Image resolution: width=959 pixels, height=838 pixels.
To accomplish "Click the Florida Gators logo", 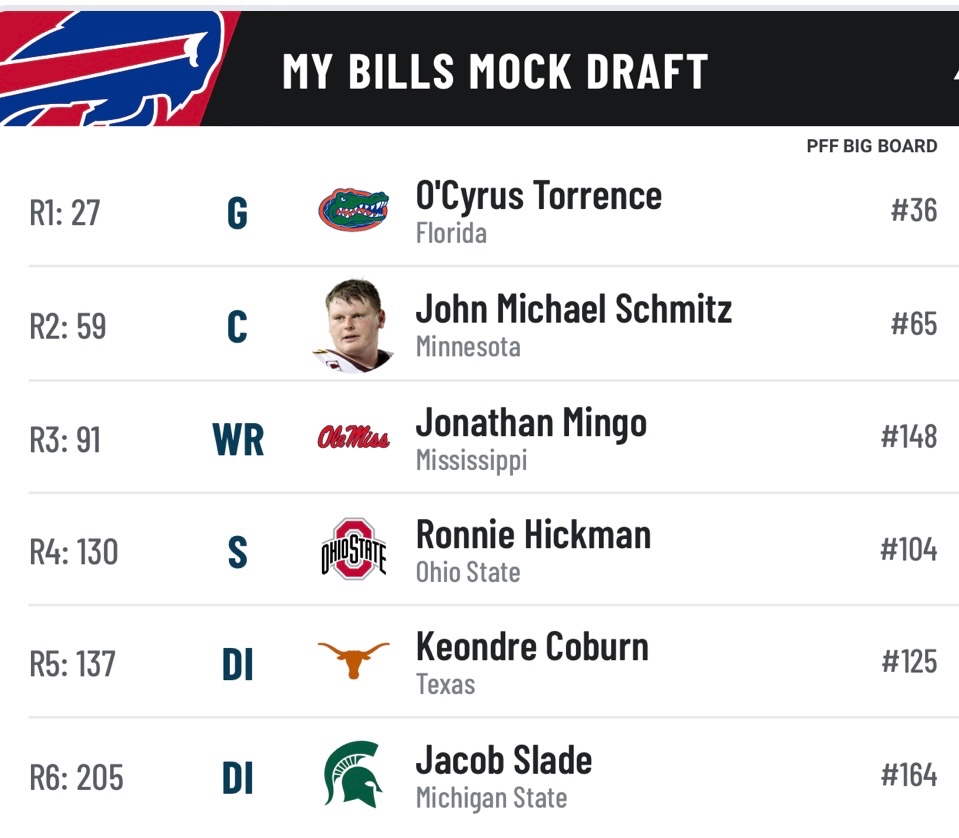I will point(354,209).
